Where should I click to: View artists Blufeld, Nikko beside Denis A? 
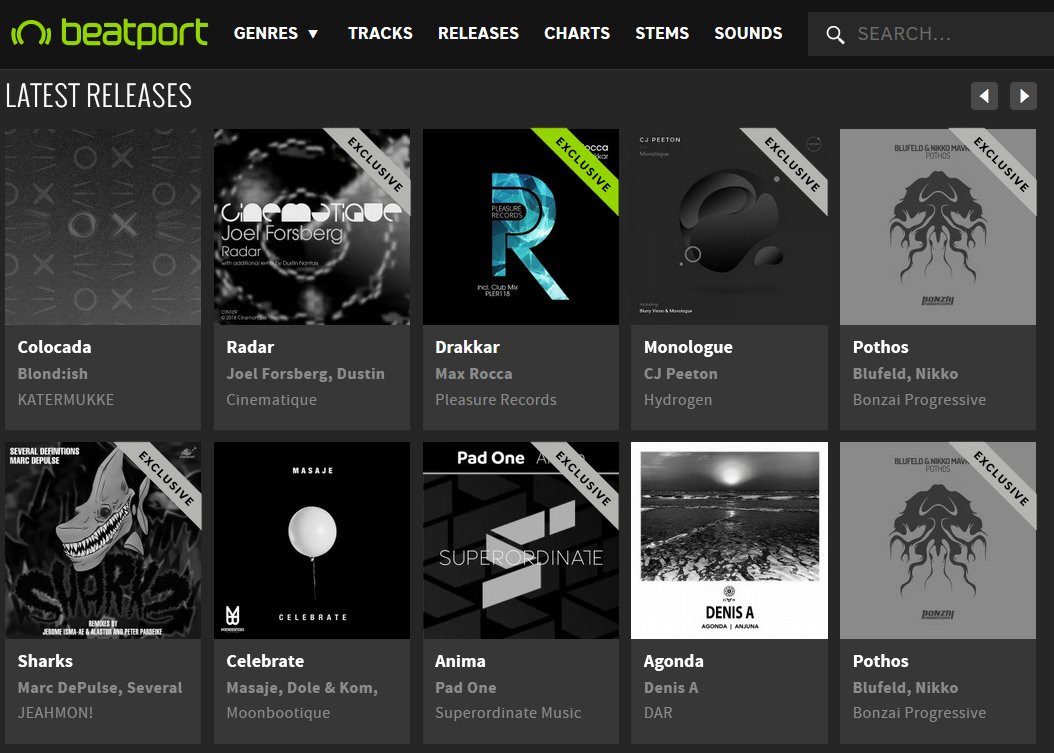coord(905,688)
